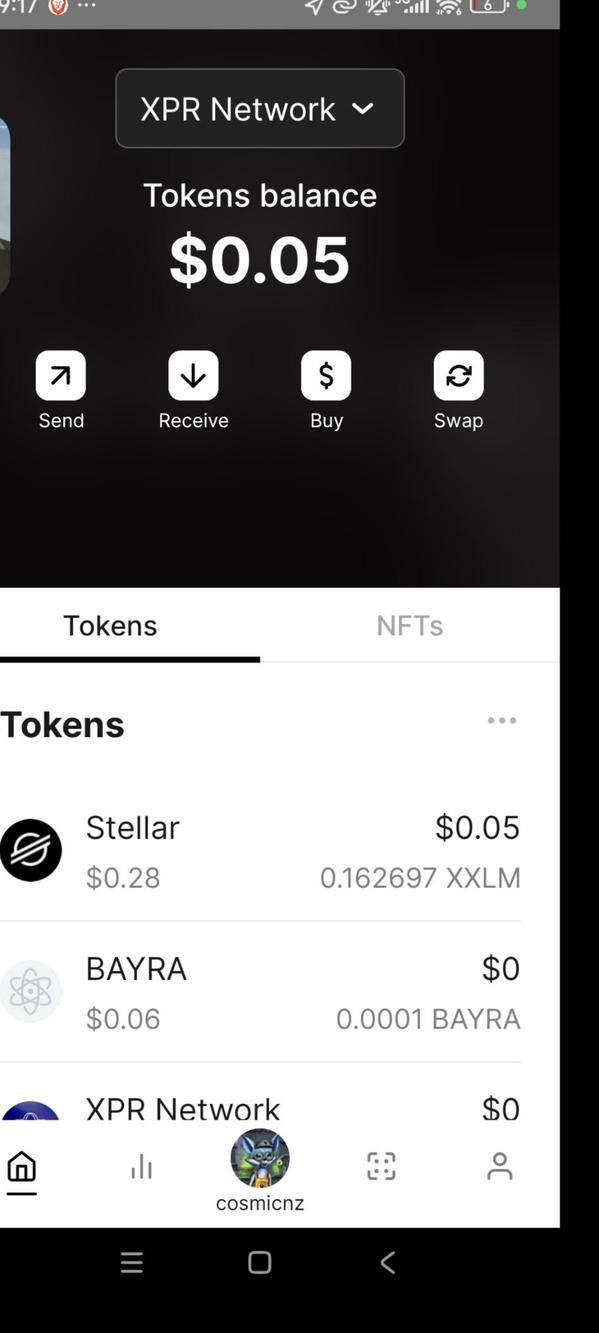Tap the Send icon
Screen dimensions: 599x1333
pyautogui.click(x=61, y=374)
